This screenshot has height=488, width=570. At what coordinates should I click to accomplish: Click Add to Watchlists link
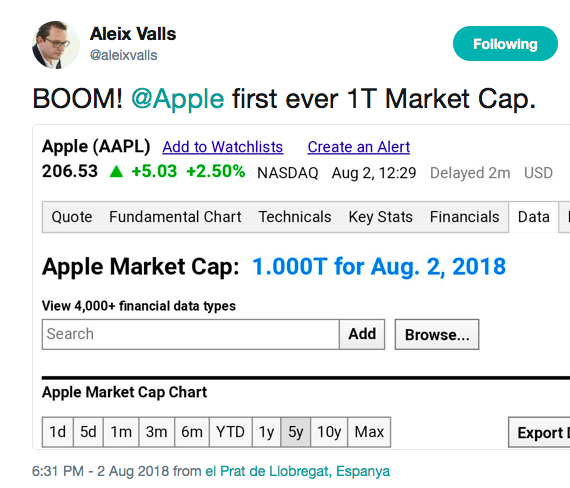(x=222, y=147)
